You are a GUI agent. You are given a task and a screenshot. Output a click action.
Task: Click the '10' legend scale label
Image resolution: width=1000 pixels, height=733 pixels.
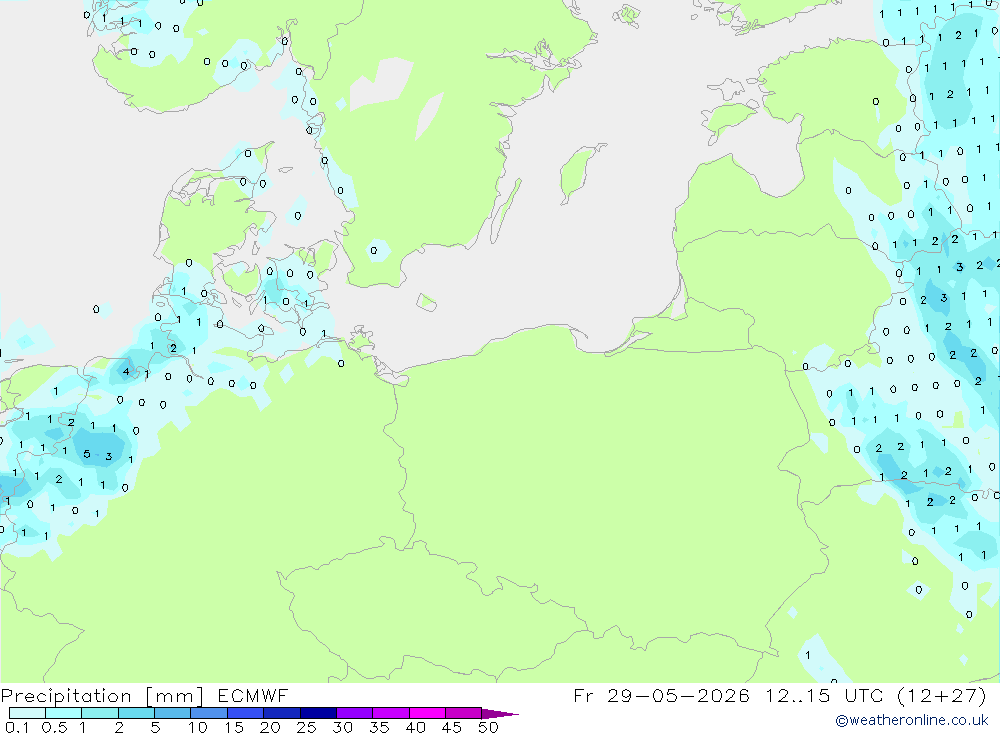click(198, 727)
